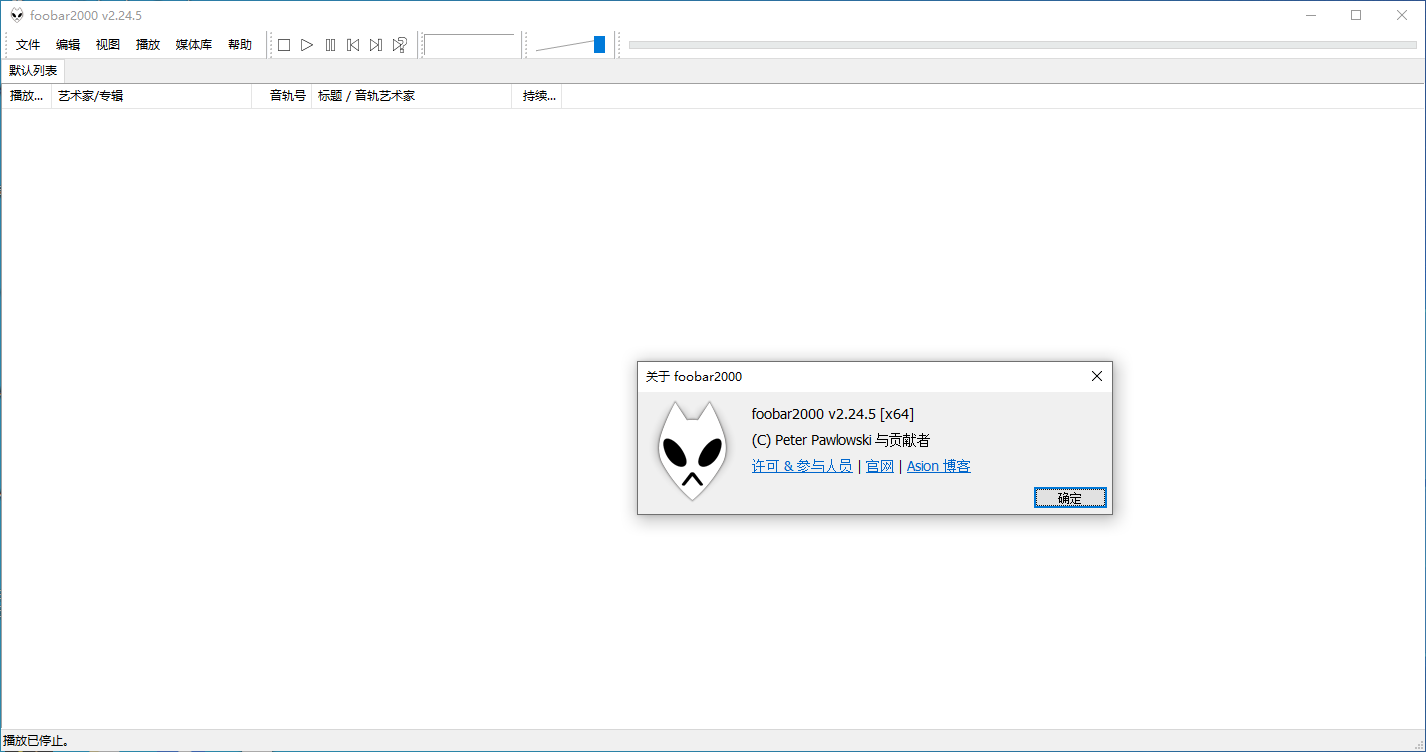
Task: Click the Stop playback button
Action: point(284,45)
